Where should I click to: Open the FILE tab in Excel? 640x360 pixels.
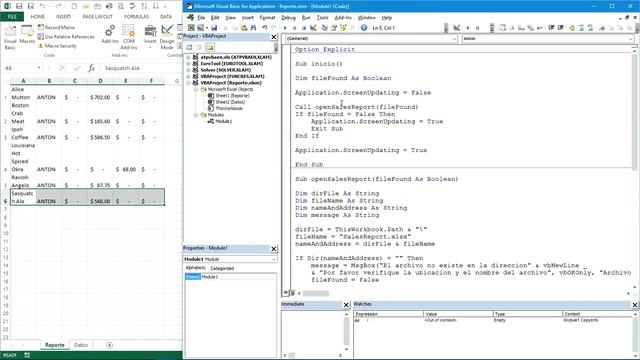[x=12, y=17]
